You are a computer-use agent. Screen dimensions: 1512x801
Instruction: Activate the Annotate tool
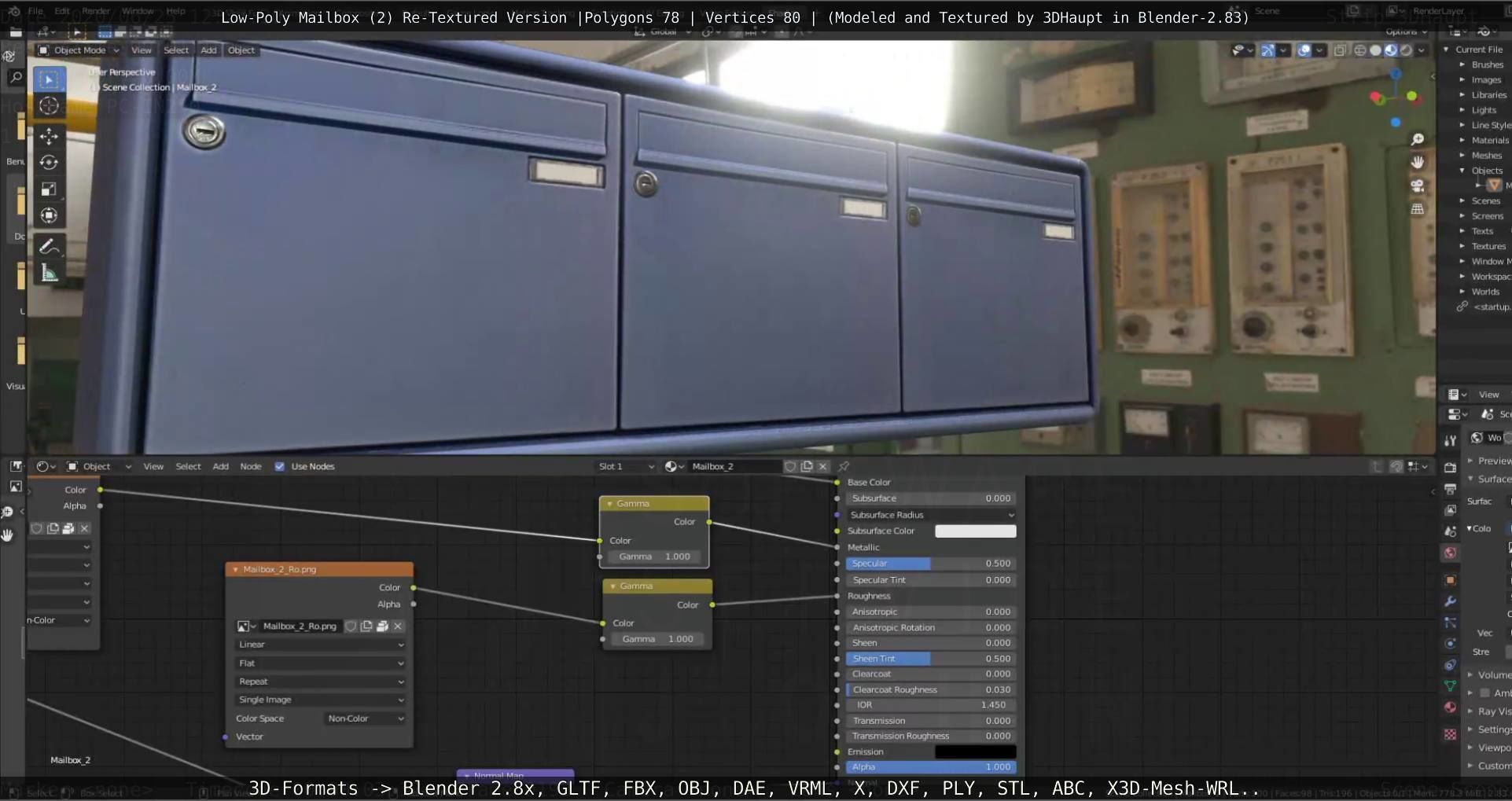click(x=49, y=246)
